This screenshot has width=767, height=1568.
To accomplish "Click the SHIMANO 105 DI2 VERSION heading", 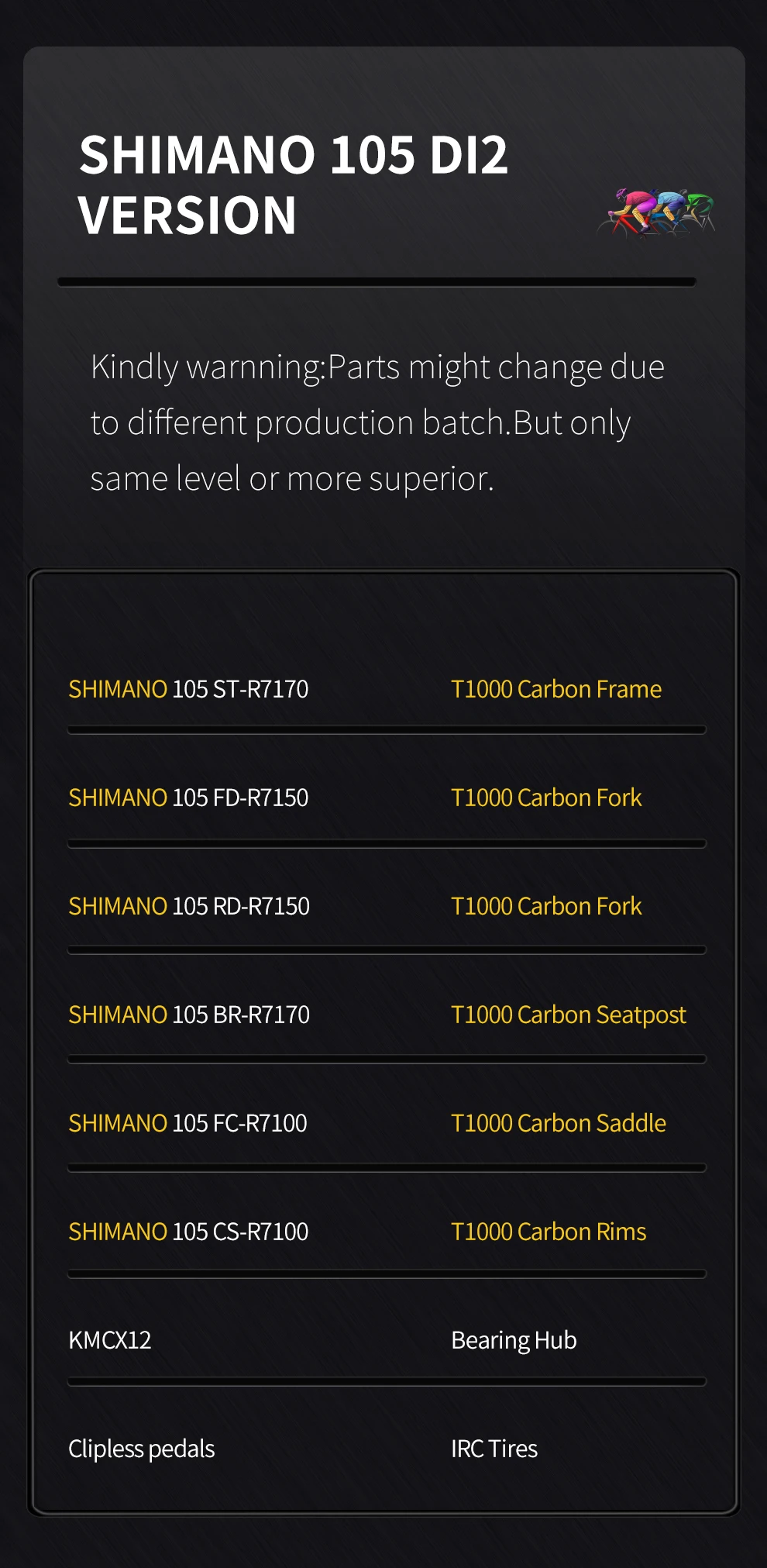I will pos(294,184).
